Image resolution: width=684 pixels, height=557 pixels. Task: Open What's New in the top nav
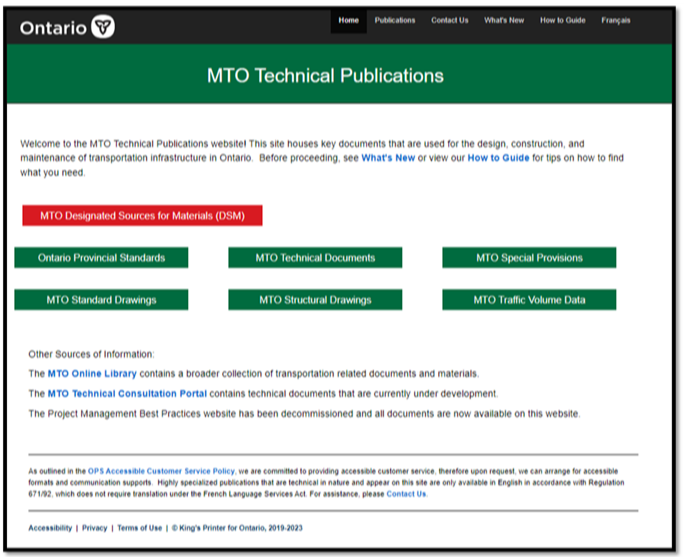point(504,21)
